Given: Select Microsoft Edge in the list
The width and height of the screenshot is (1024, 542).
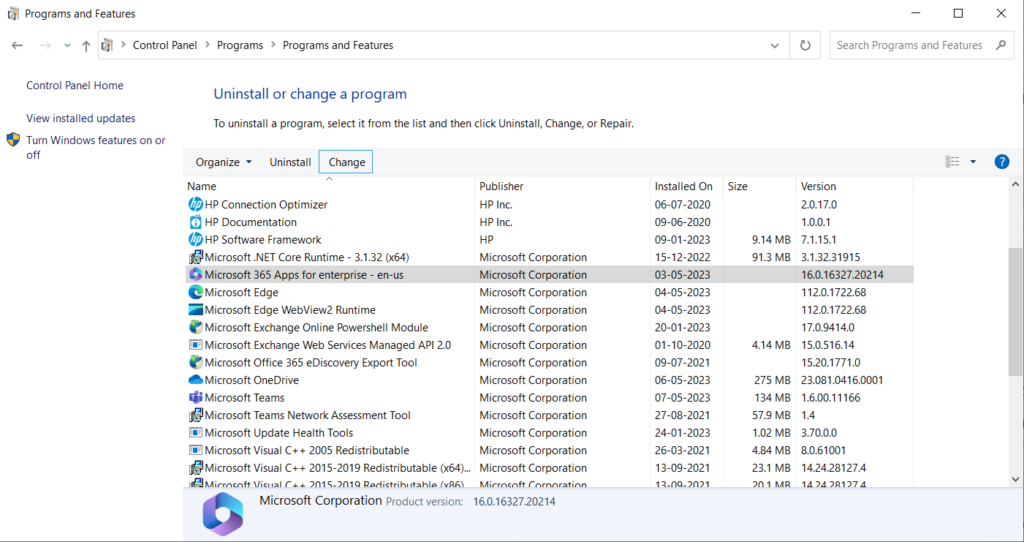Looking at the screenshot, I should click(x=242, y=293).
